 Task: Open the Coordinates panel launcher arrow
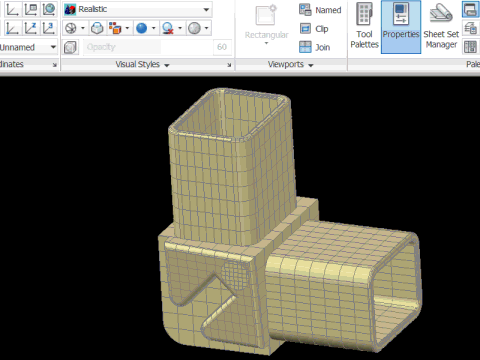[x=55, y=65]
